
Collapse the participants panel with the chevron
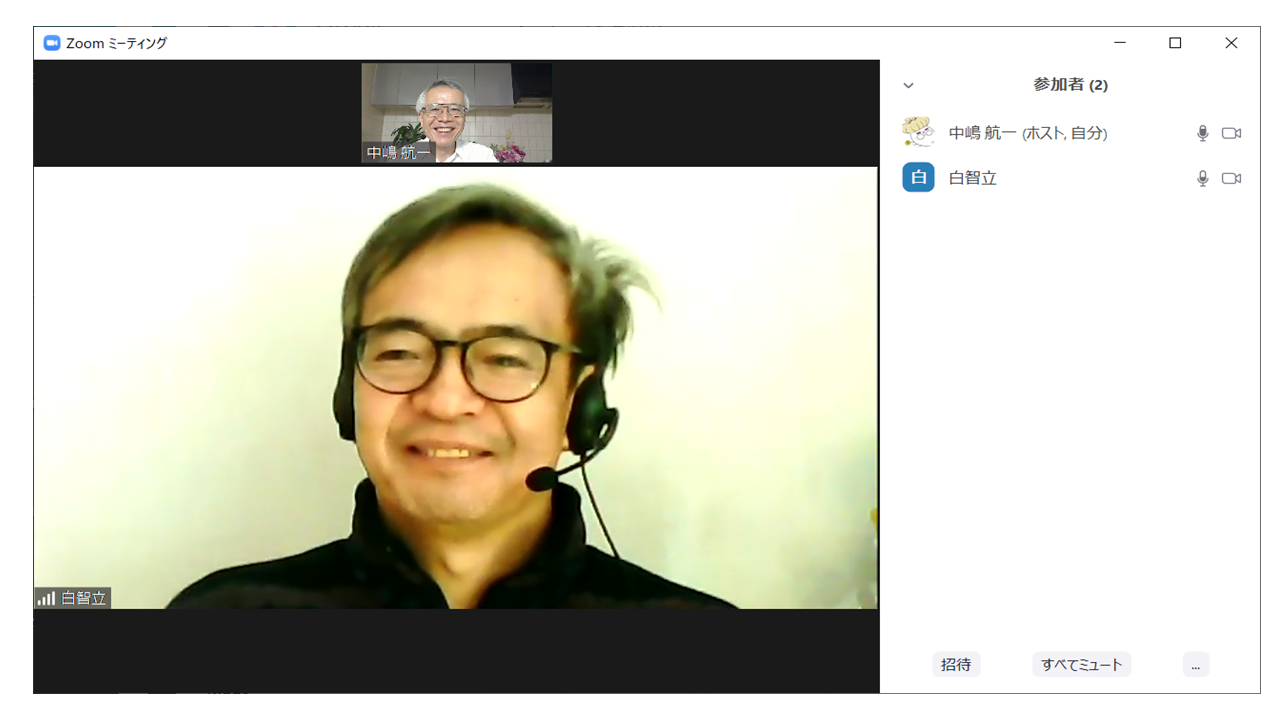click(908, 86)
